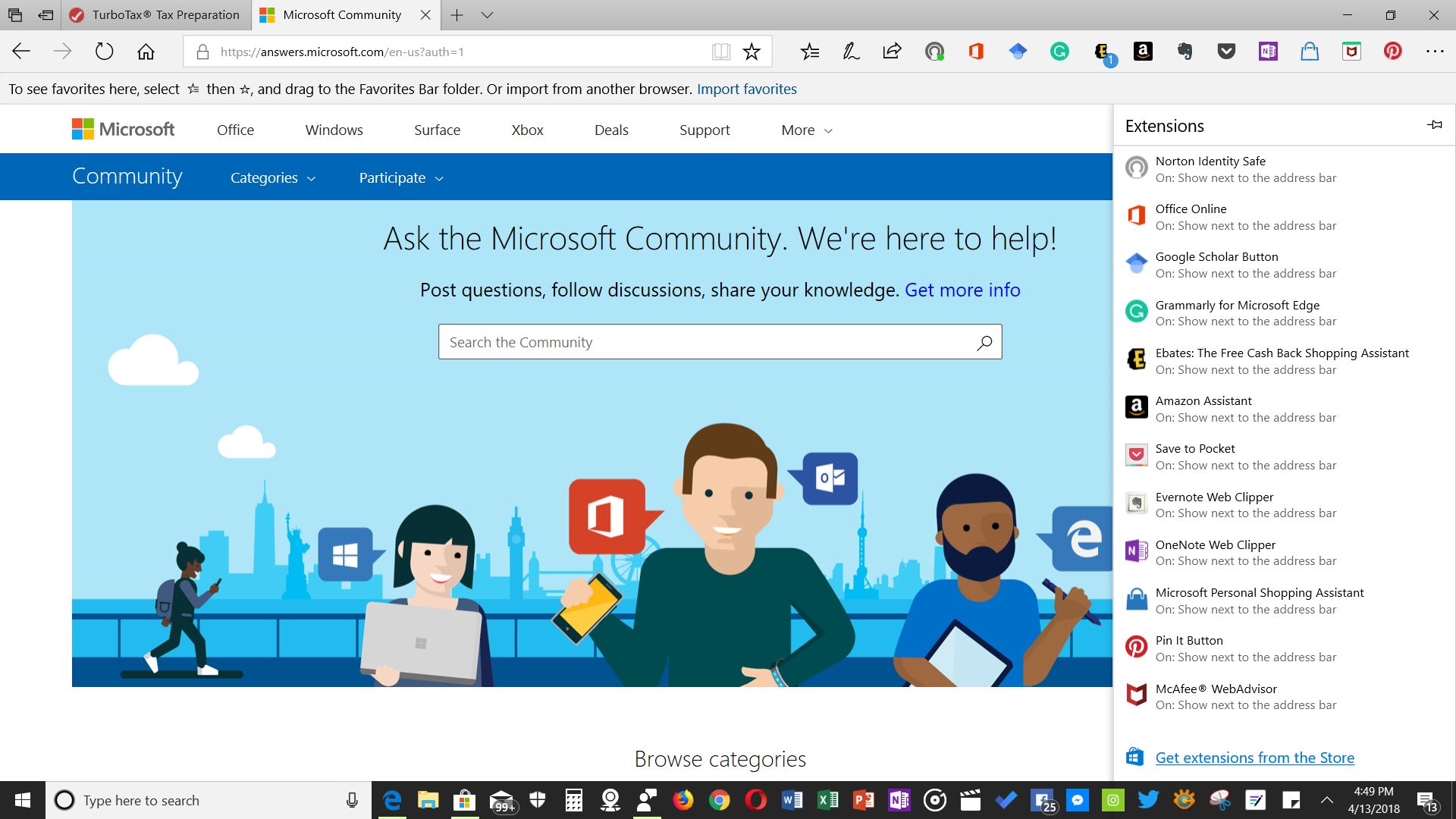1456x819 pixels.
Task: Go to browser Home page
Action: coord(146,52)
